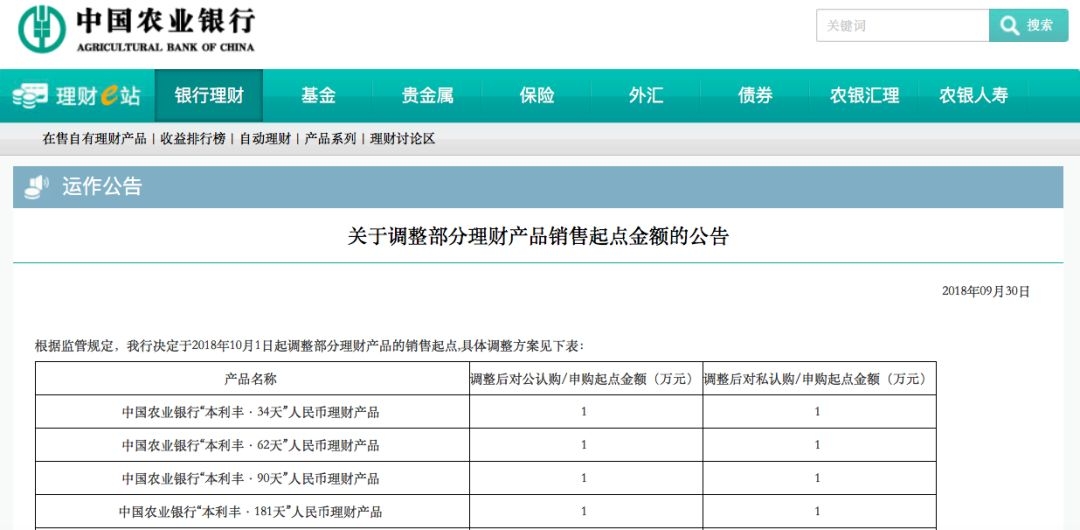Screen dimensions: 1080x530
Task: Open the 农银汇理 navigation tab
Action: tap(864, 95)
